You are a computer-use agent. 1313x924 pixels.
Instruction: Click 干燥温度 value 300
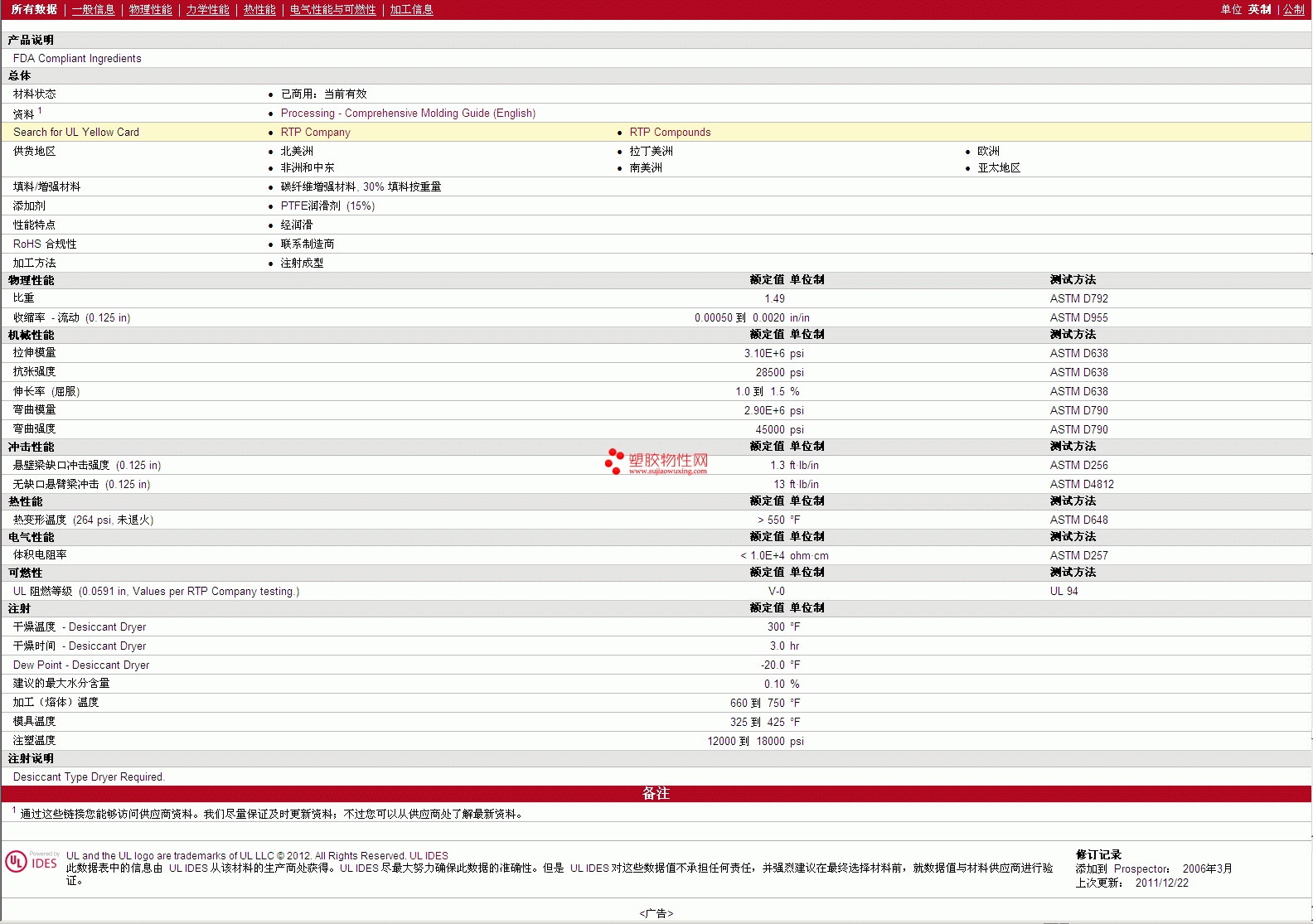pos(776,627)
